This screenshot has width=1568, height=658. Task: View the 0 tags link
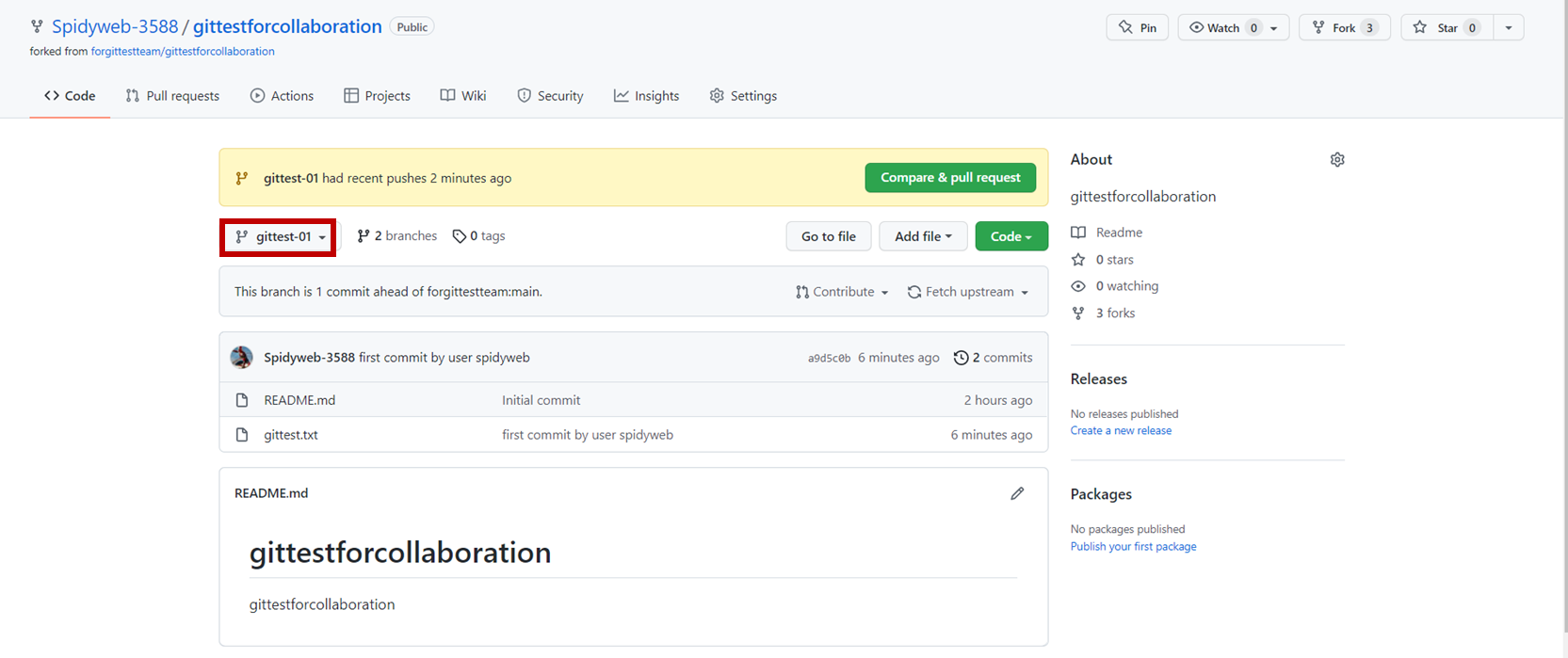pyautogui.click(x=478, y=236)
